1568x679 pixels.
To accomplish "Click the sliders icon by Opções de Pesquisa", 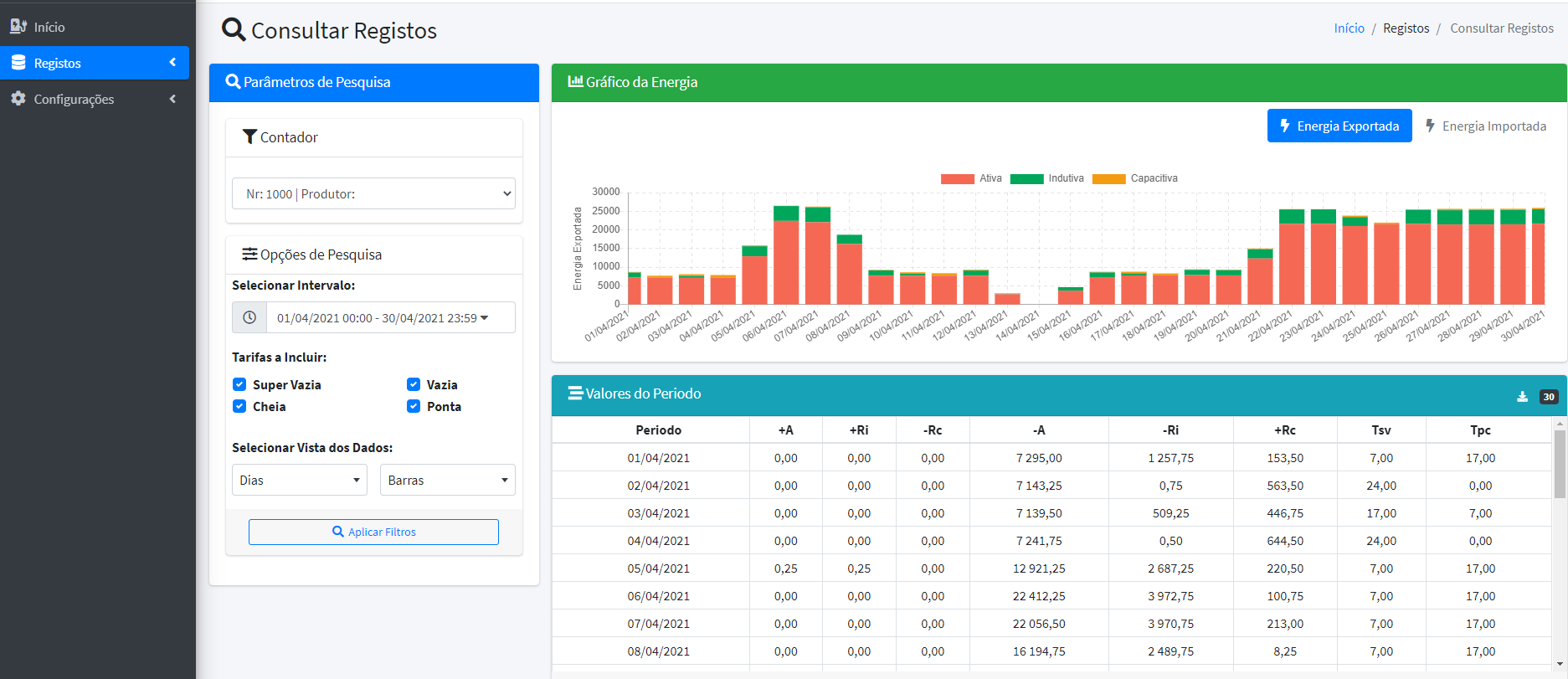I will [249, 255].
